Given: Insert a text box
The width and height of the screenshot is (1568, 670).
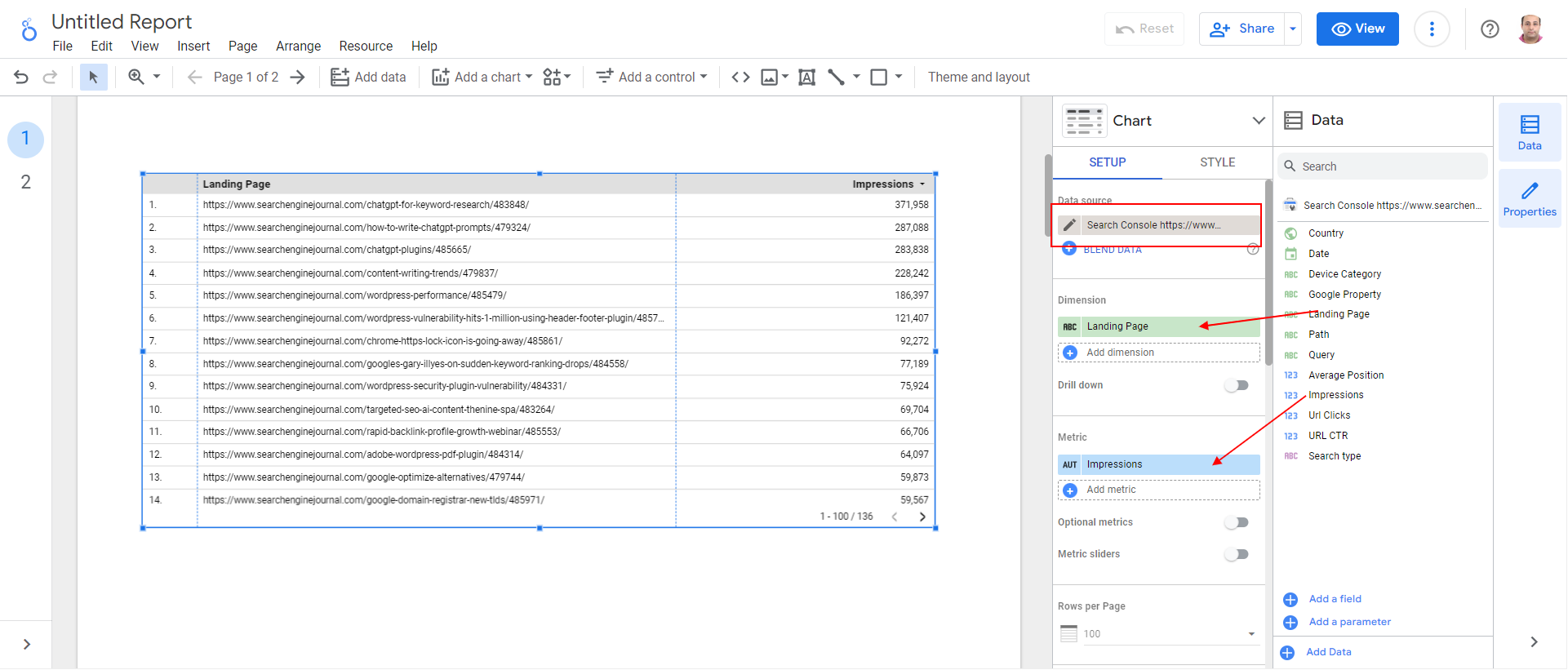Looking at the screenshot, I should (806, 77).
